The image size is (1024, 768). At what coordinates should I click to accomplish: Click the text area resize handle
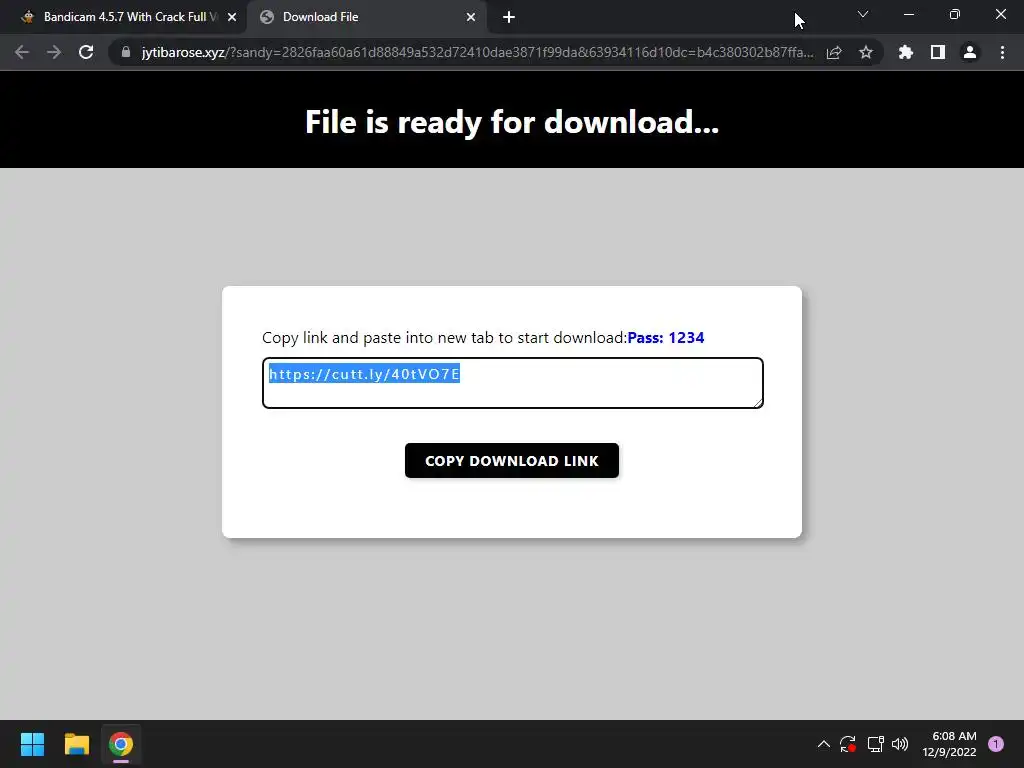(758, 403)
